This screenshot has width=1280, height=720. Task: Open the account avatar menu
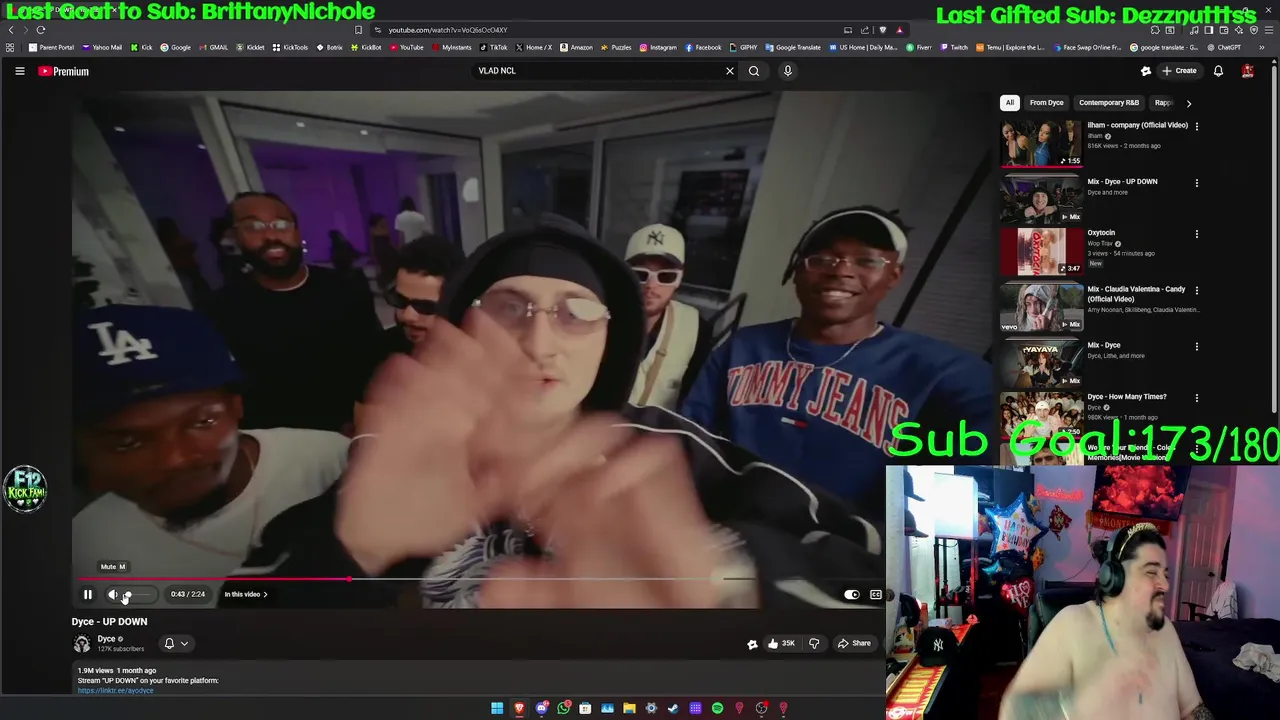coord(1247,71)
